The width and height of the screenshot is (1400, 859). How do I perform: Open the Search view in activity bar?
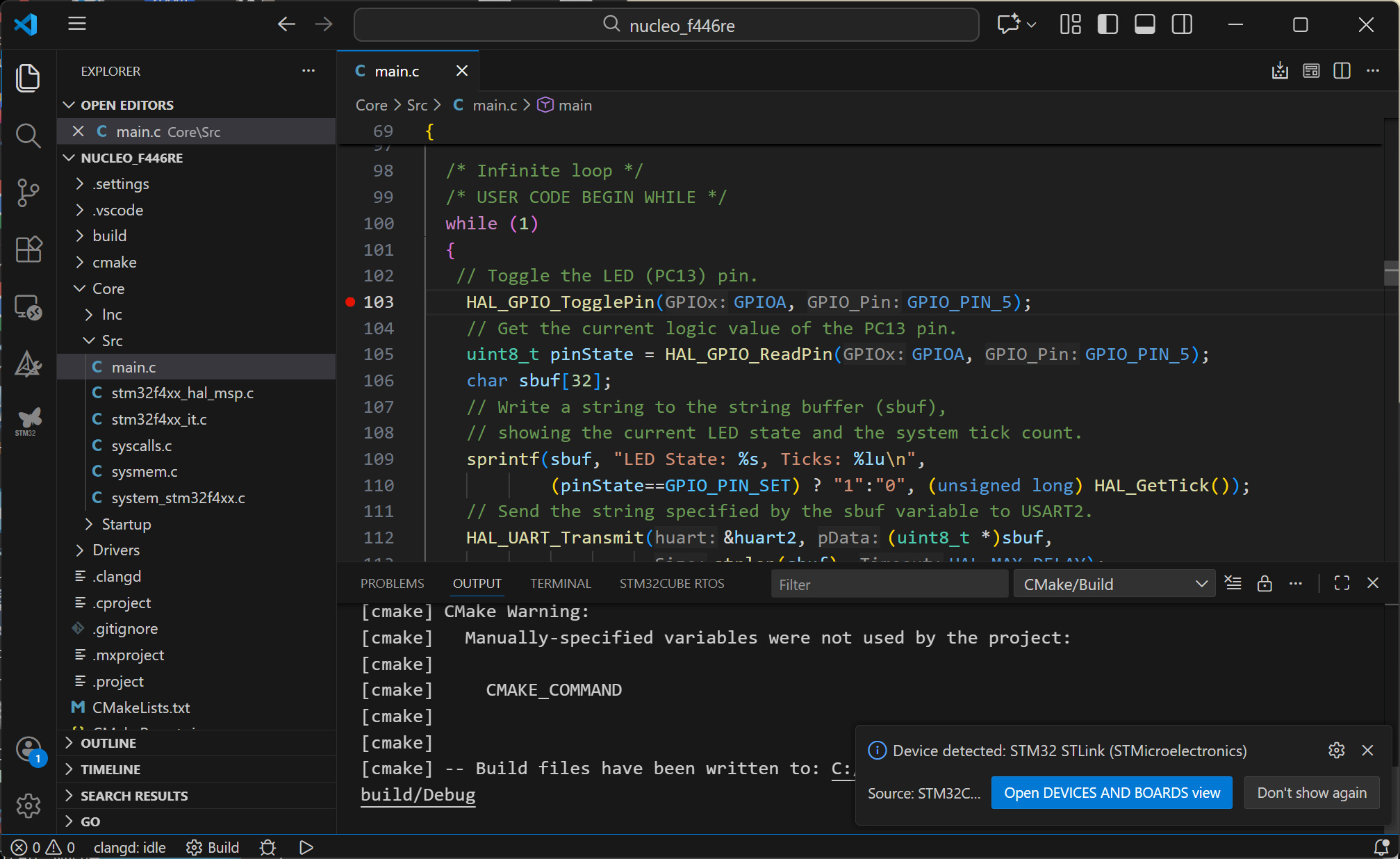pos(28,135)
